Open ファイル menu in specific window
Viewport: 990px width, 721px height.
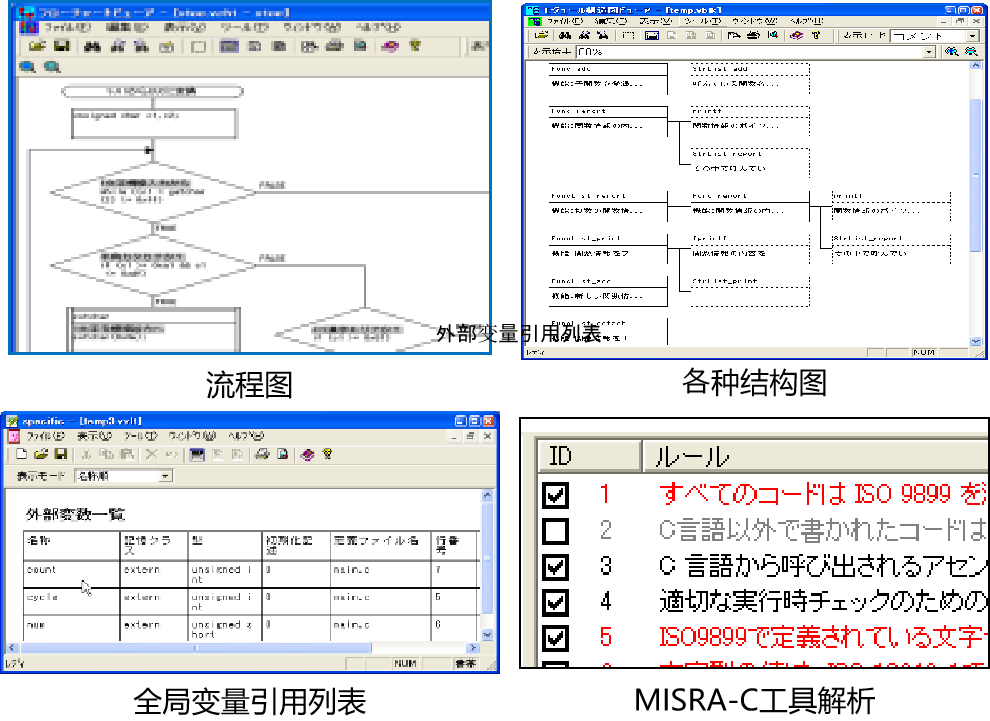(45, 436)
